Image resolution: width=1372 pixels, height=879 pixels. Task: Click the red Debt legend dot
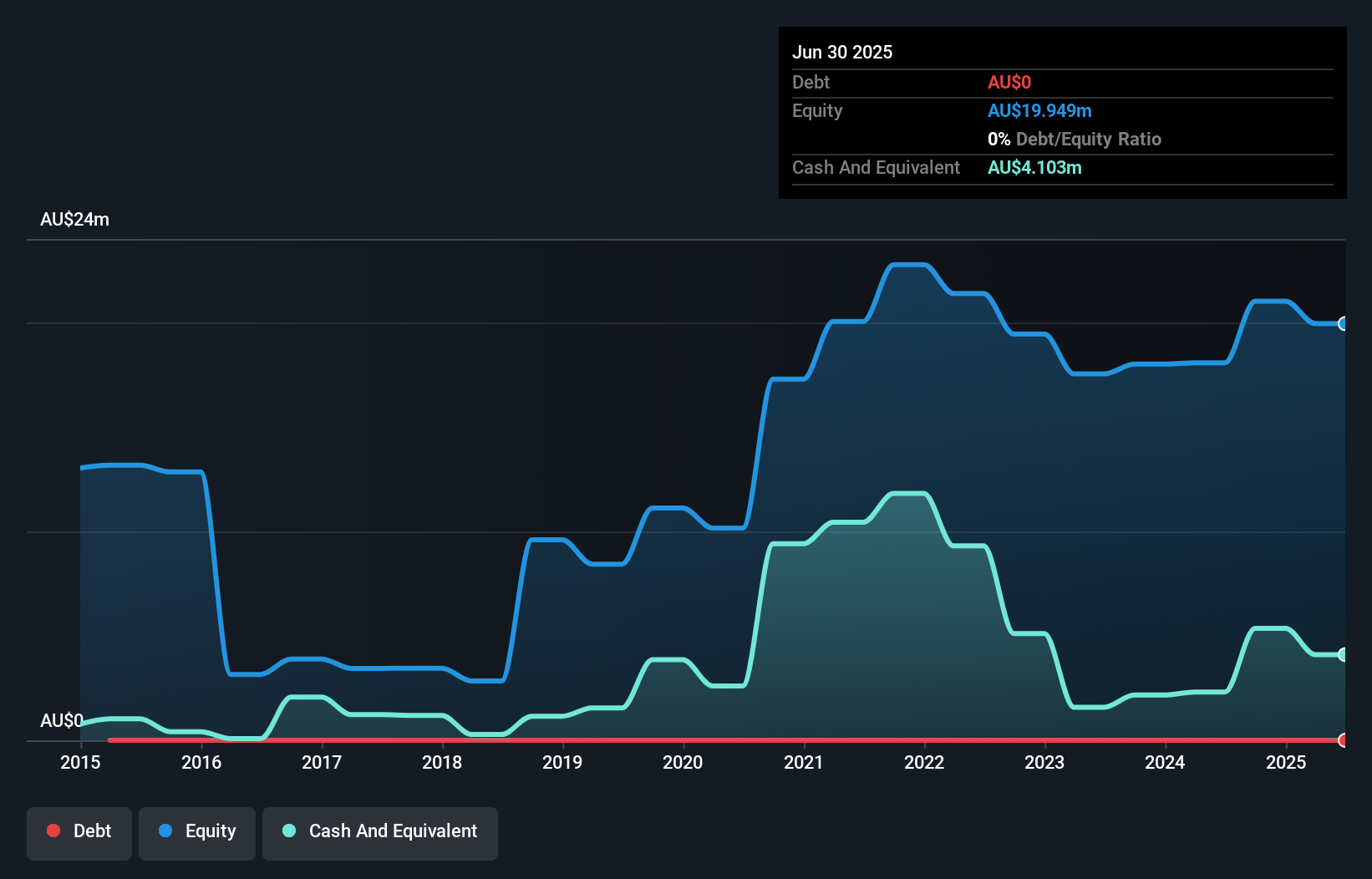(53, 831)
